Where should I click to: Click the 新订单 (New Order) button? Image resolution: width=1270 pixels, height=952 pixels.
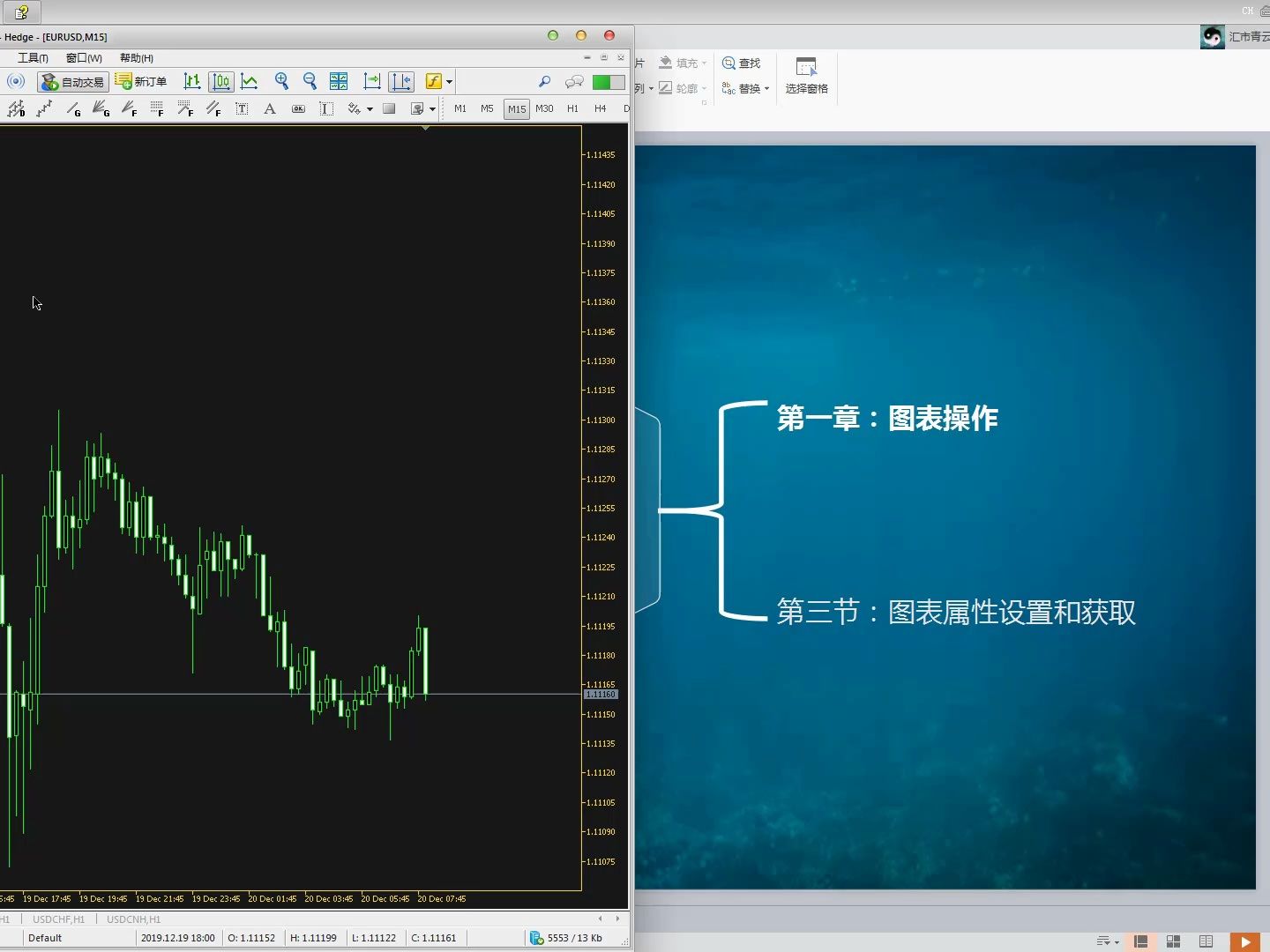pyautogui.click(x=141, y=81)
